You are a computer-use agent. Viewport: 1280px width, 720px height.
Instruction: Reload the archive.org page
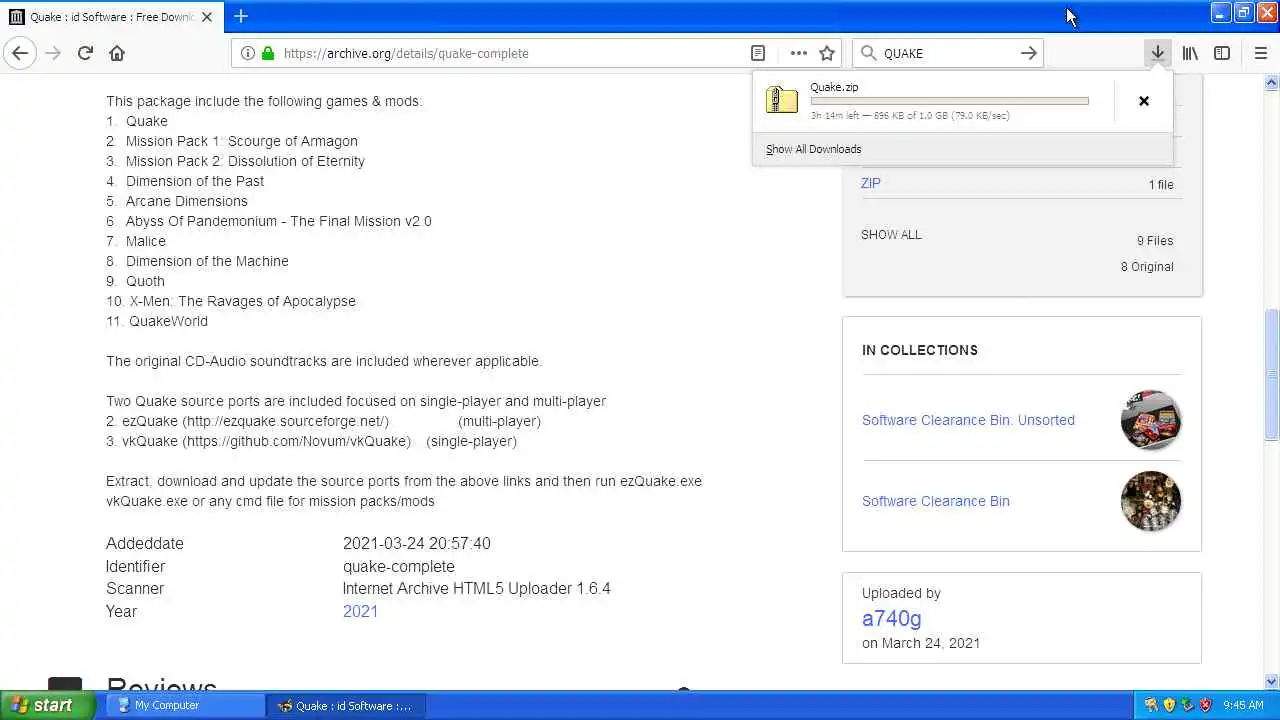85,53
